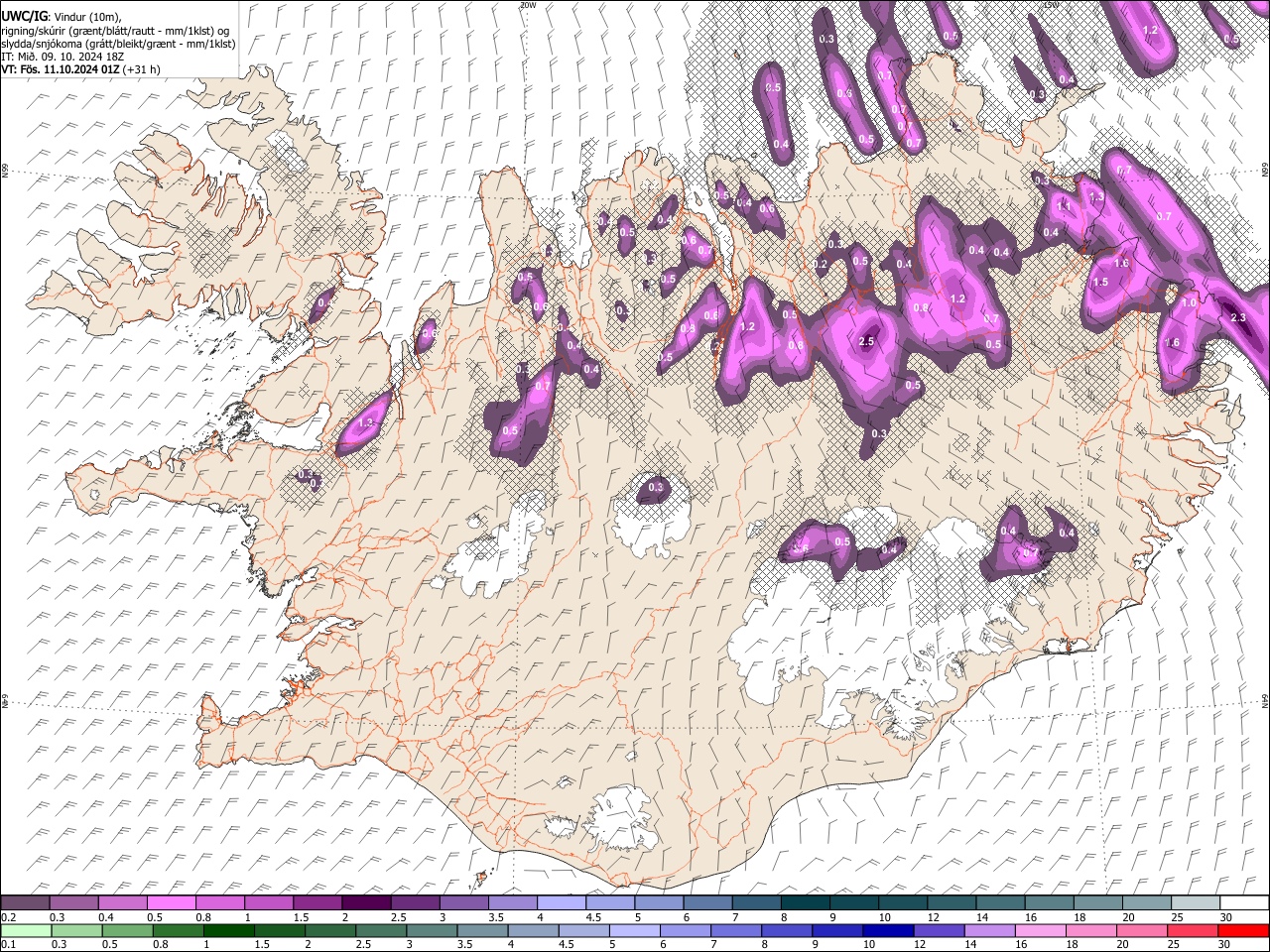The width and height of the screenshot is (1270, 952).
Task: Select bottom-row legend swatch between 0.5 and 0.8
Action: [x=123, y=930]
